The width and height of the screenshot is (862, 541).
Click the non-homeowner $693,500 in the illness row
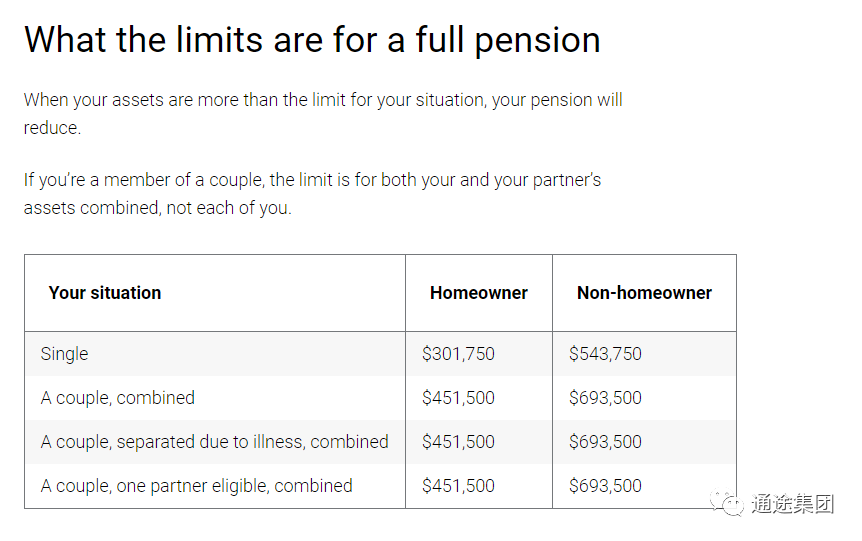(x=605, y=441)
